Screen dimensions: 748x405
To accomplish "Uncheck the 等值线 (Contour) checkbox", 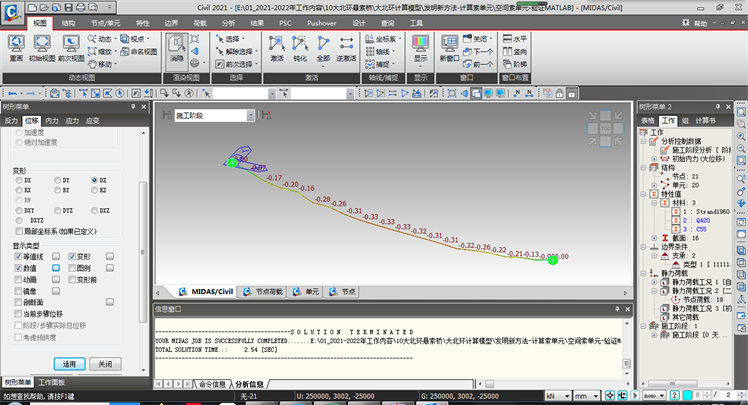I will 18,258.
